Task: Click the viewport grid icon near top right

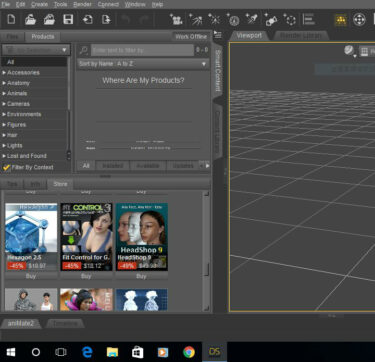Action: 364,51
